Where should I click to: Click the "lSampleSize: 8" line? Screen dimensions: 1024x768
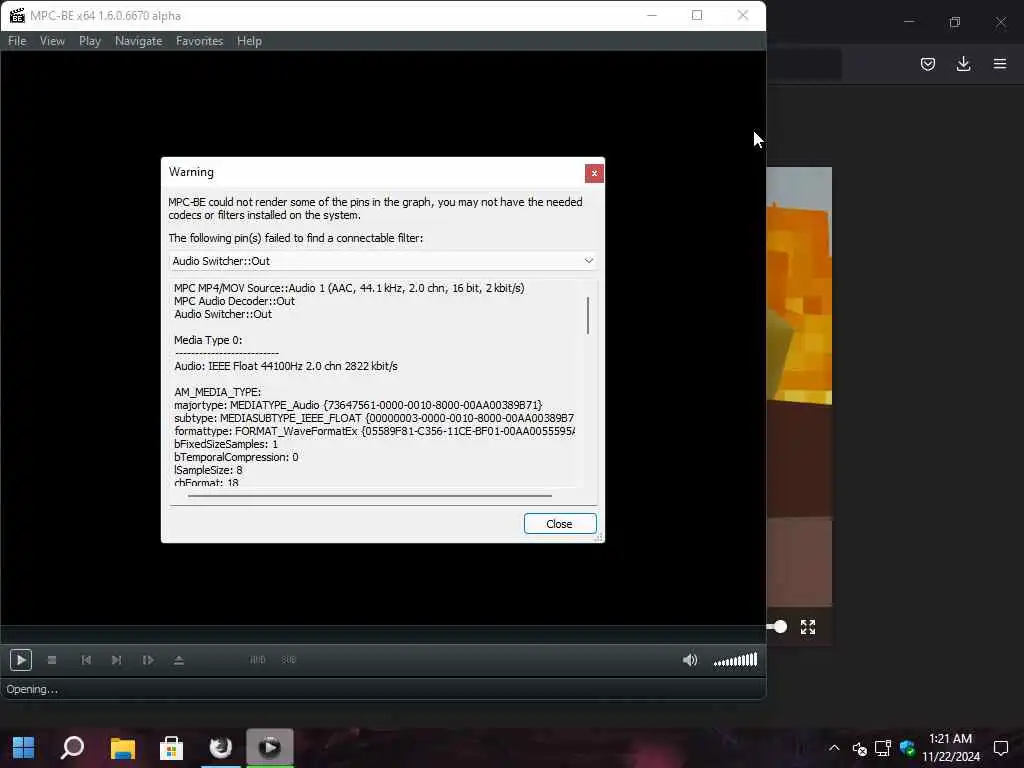[x=208, y=470]
